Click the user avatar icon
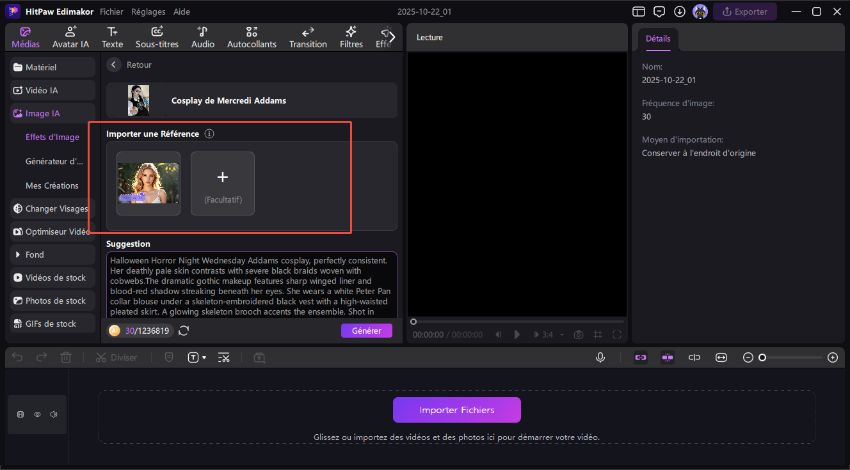 [700, 12]
